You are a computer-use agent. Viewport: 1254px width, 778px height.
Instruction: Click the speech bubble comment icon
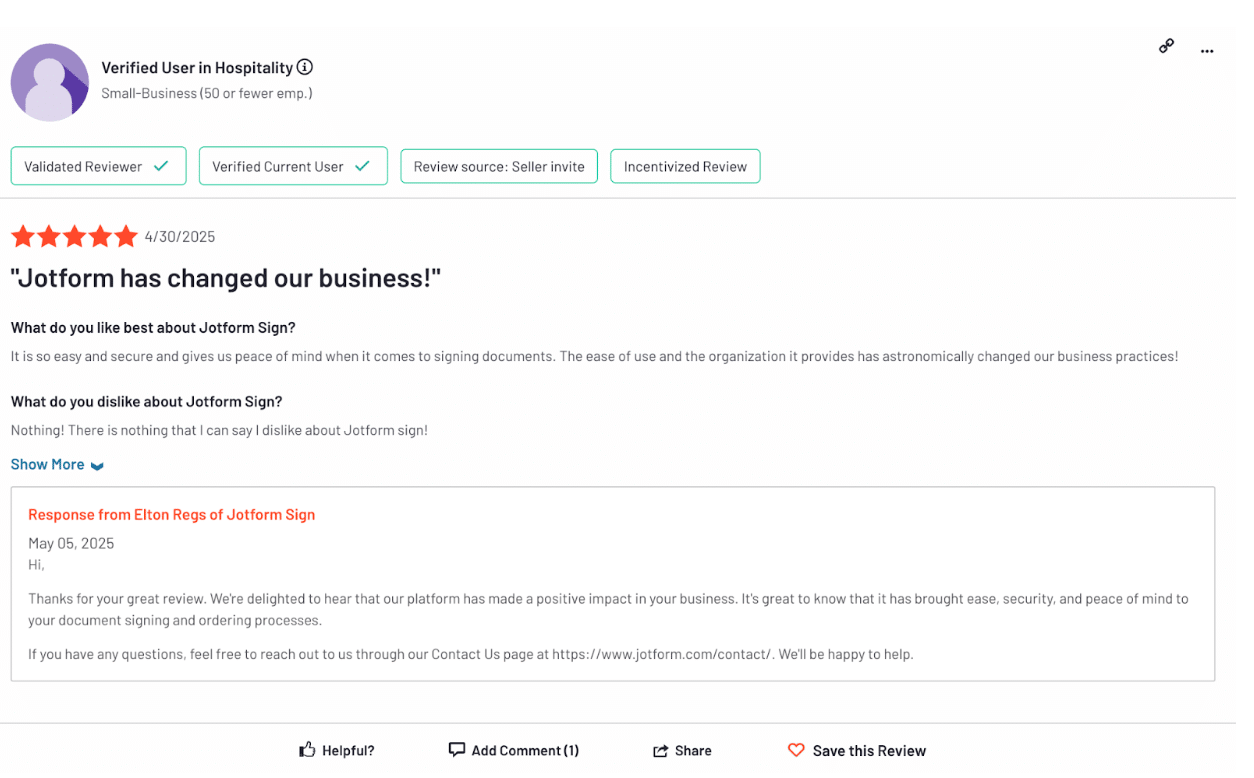[x=457, y=750]
